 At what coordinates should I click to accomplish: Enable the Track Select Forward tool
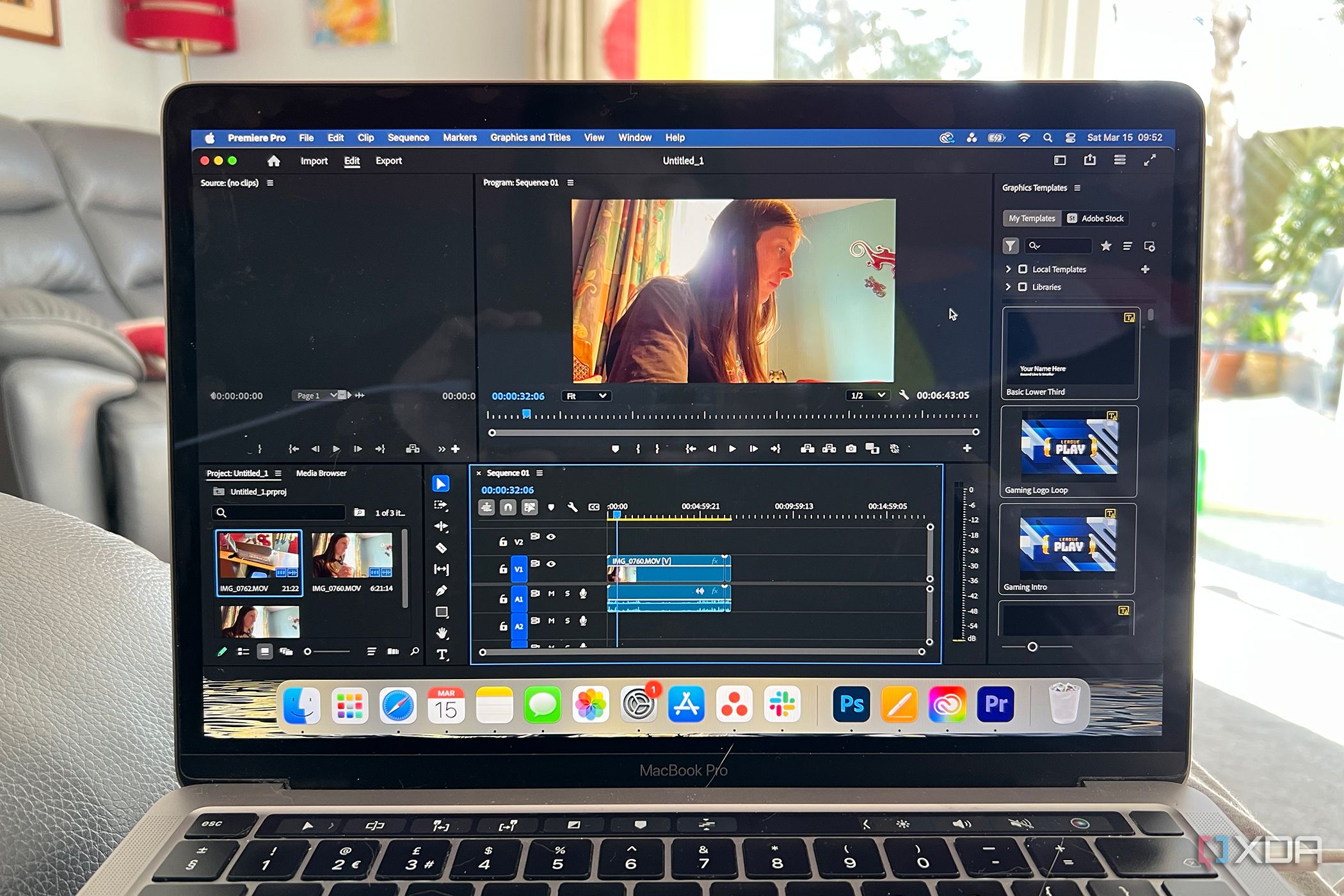coord(442,506)
